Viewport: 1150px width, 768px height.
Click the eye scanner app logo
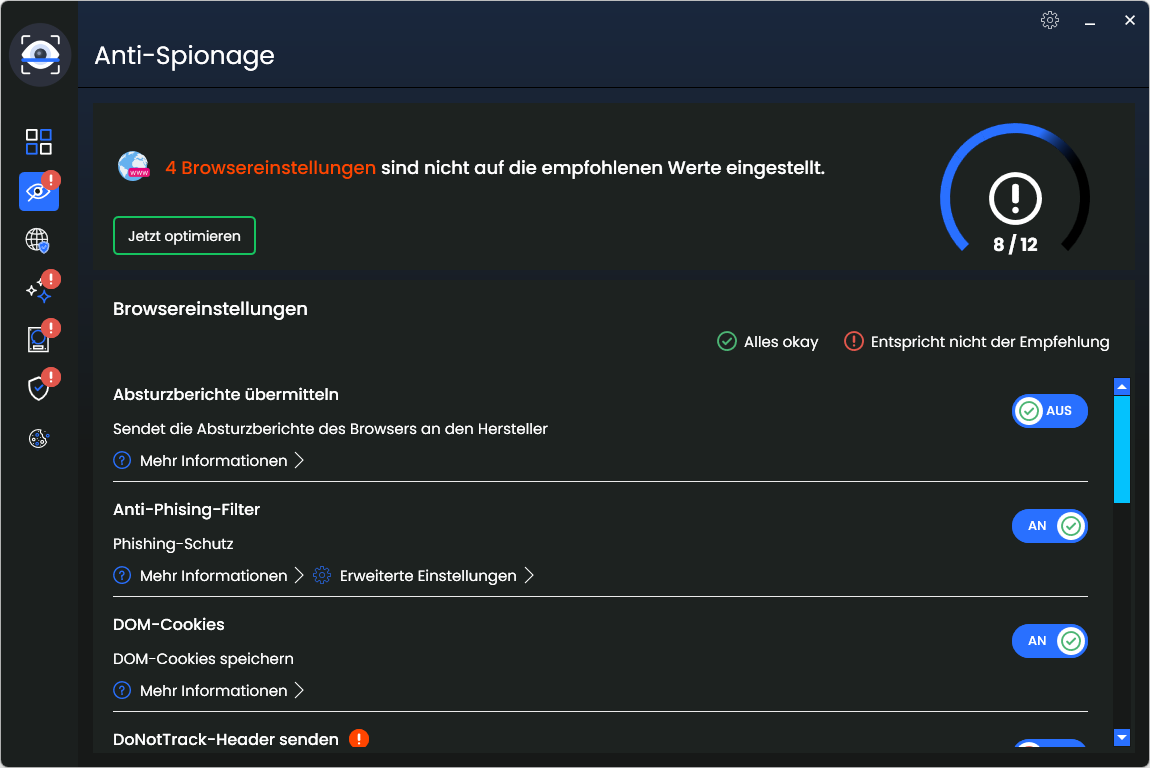(40, 54)
